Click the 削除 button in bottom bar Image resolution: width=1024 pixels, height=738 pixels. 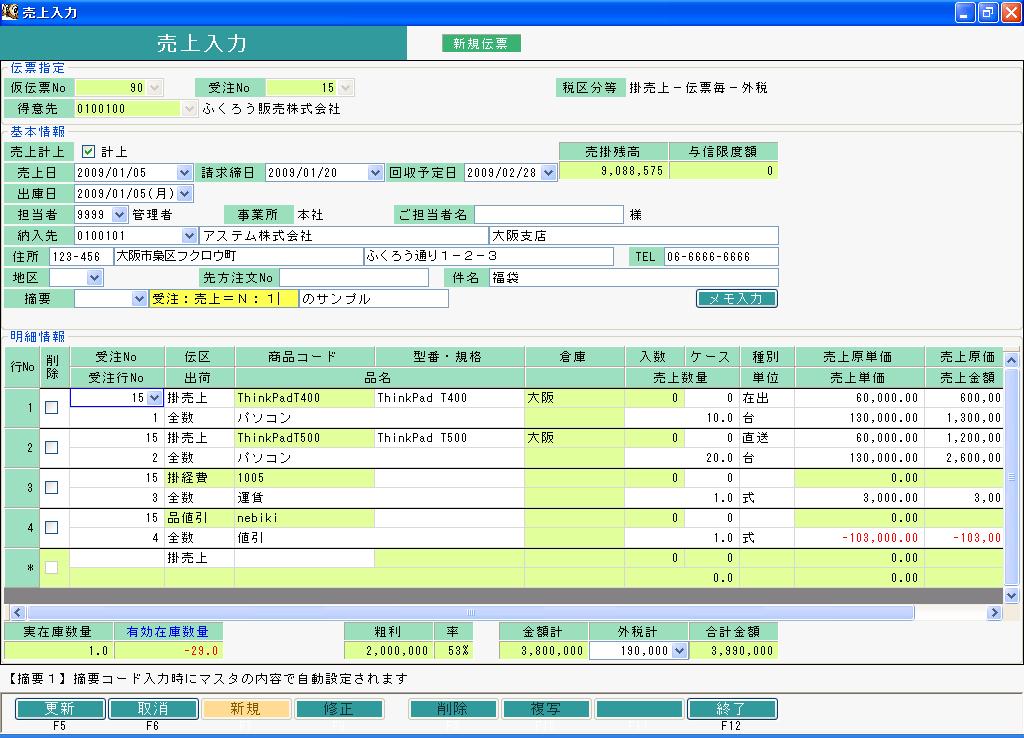tap(453, 709)
